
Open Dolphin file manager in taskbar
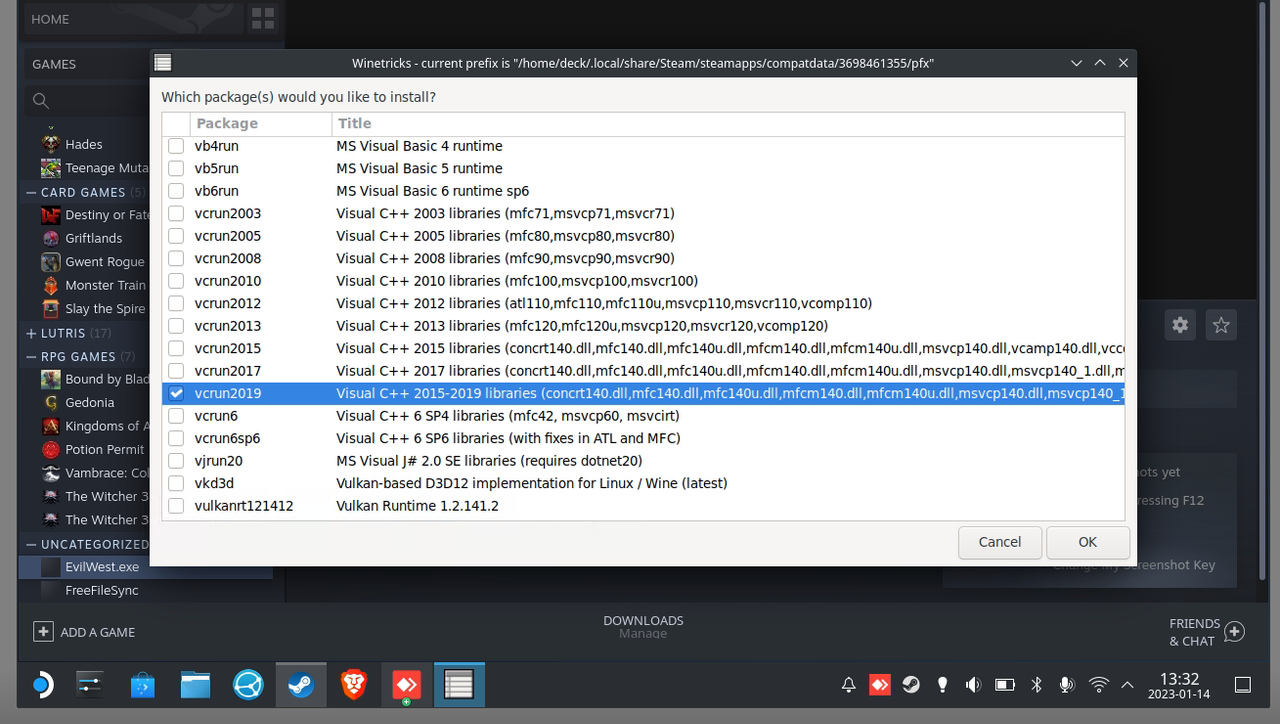point(195,685)
